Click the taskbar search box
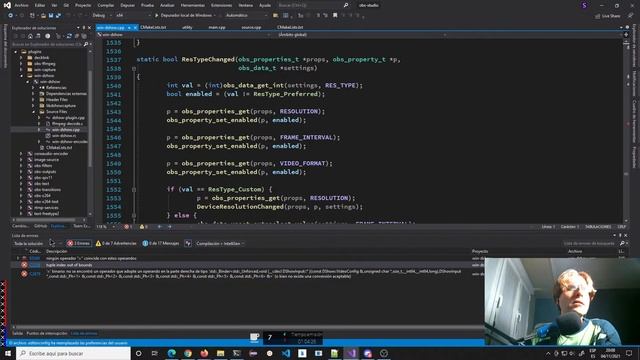 tap(73, 353)
